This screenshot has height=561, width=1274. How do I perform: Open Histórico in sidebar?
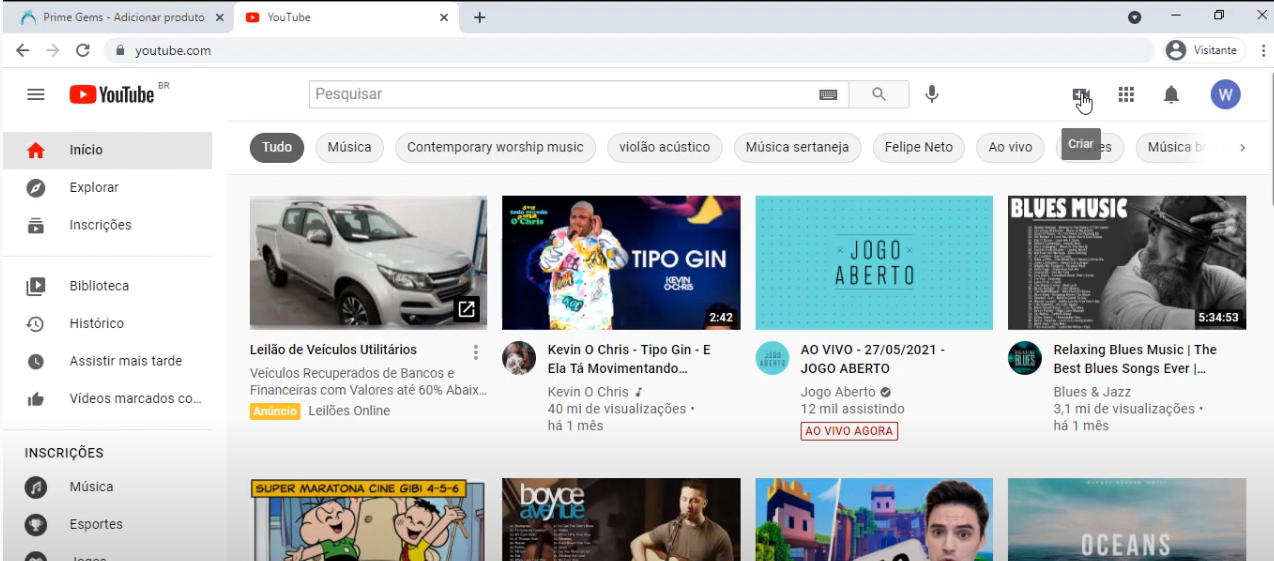[x=107, y=323]
